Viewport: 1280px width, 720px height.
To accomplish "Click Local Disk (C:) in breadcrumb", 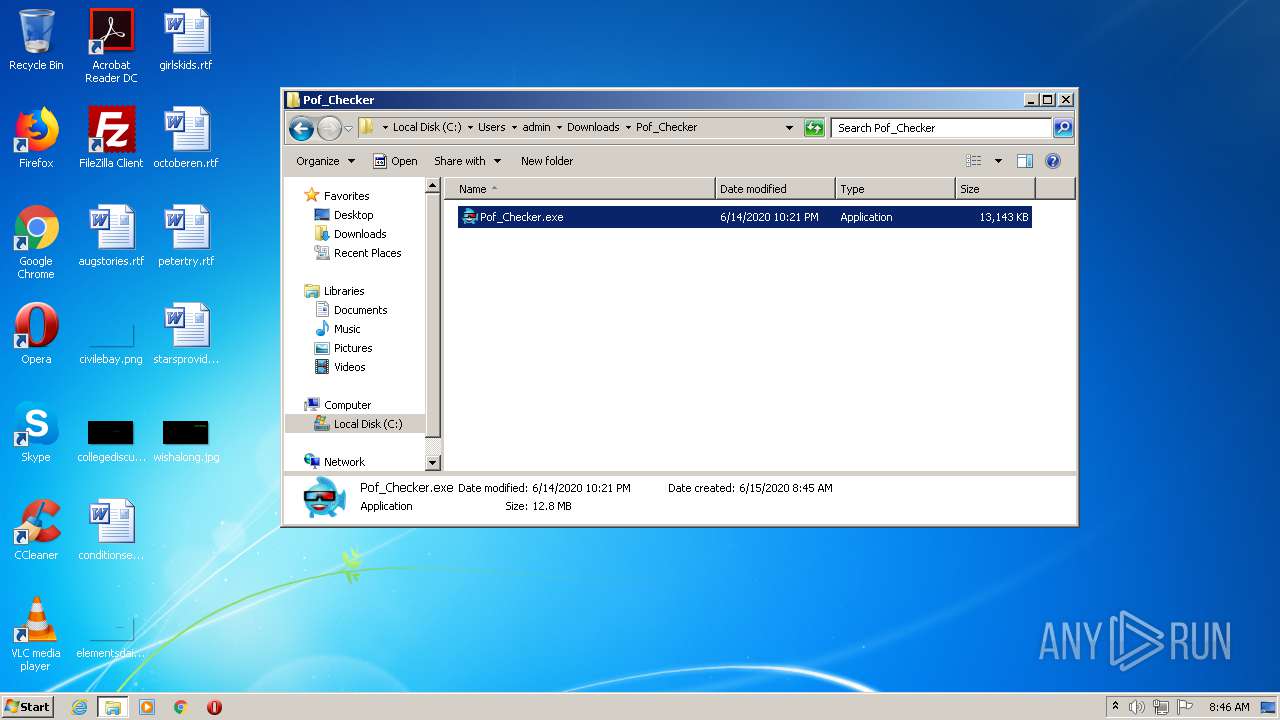I will pos(427,127).
